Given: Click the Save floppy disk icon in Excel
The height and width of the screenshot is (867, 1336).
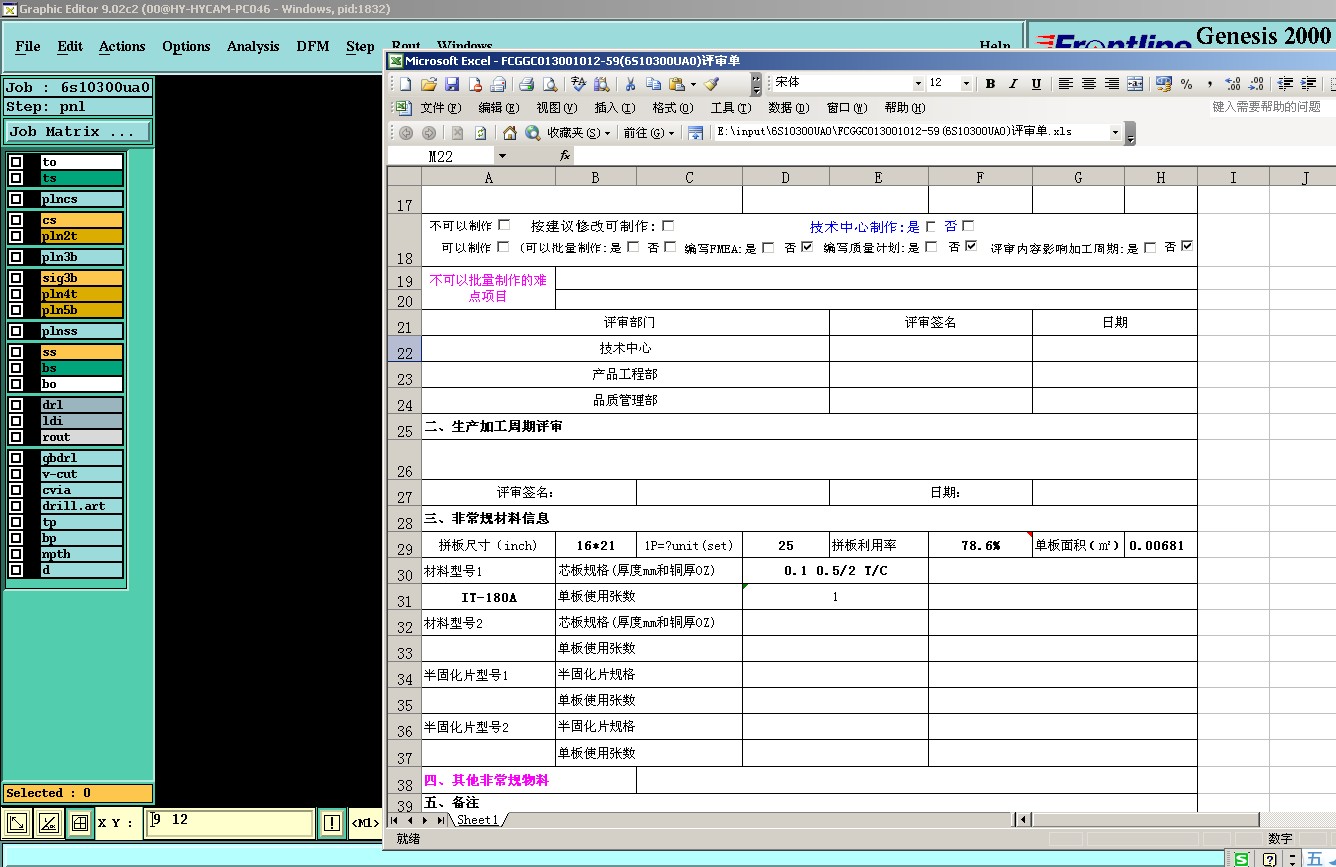Looking at the screenshot, I should pos(452,84).
